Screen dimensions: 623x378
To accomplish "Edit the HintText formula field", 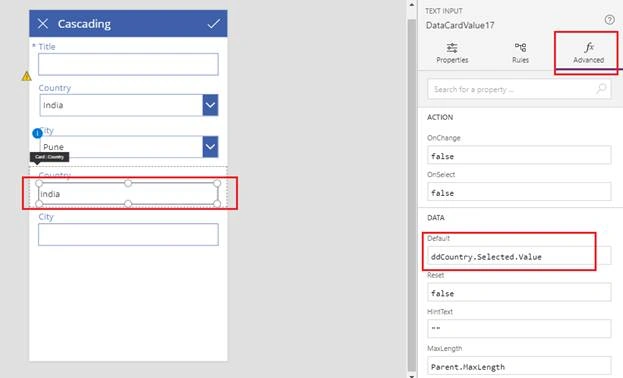I will 519,329.
